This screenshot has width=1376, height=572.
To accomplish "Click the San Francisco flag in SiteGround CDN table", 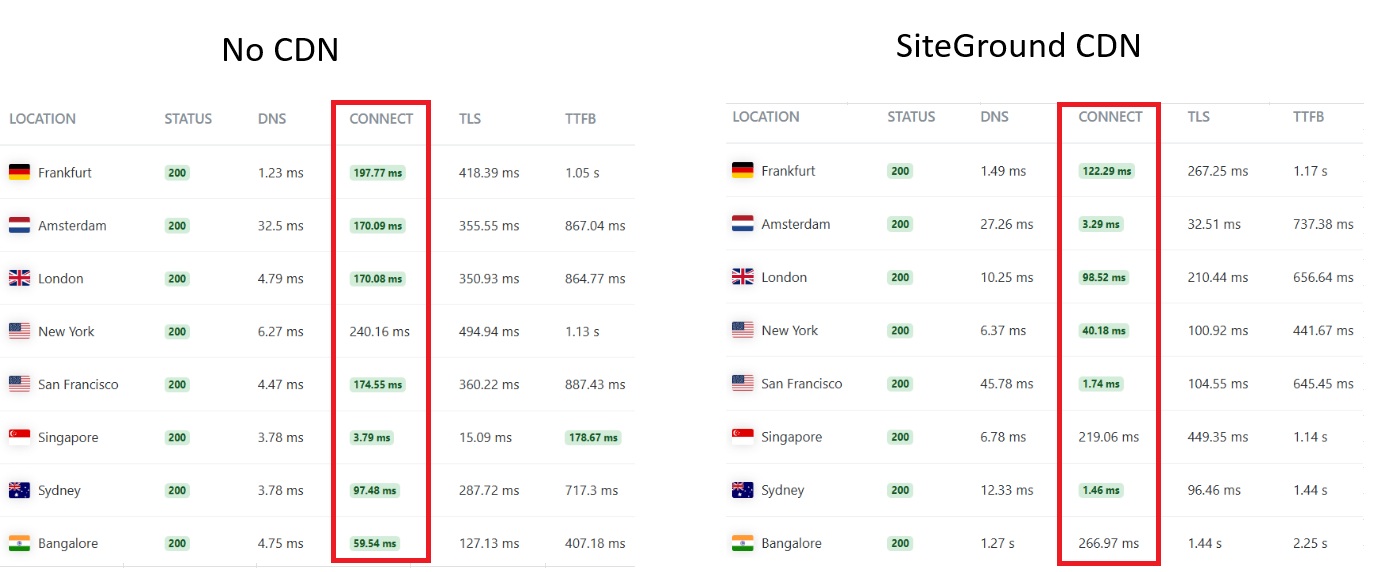I will pyautogui.click(x=742, y=383).
